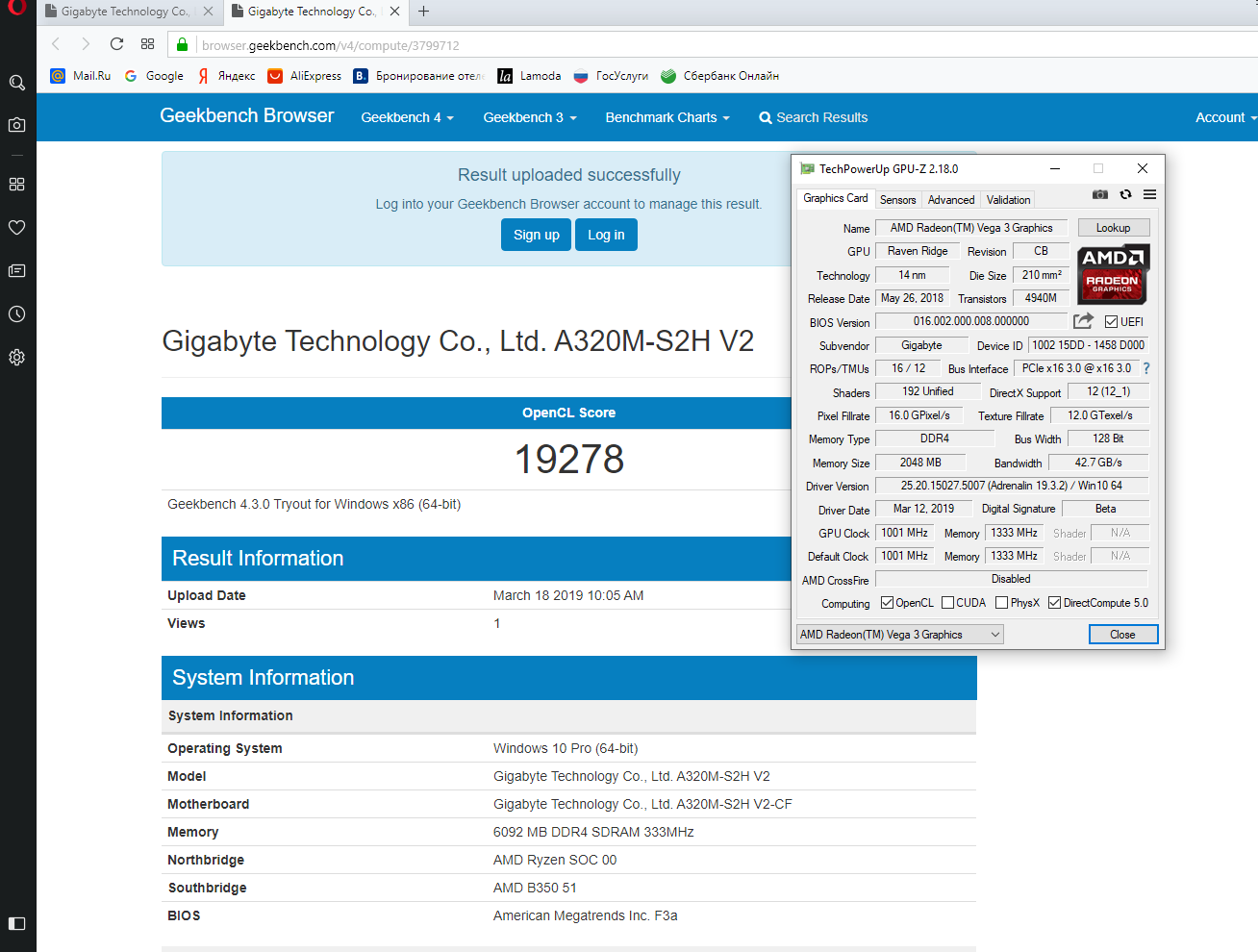The height and width of the screenshot is (952, 1258).
Task: Open Opera main menu logo
Action: coord(16,7)
